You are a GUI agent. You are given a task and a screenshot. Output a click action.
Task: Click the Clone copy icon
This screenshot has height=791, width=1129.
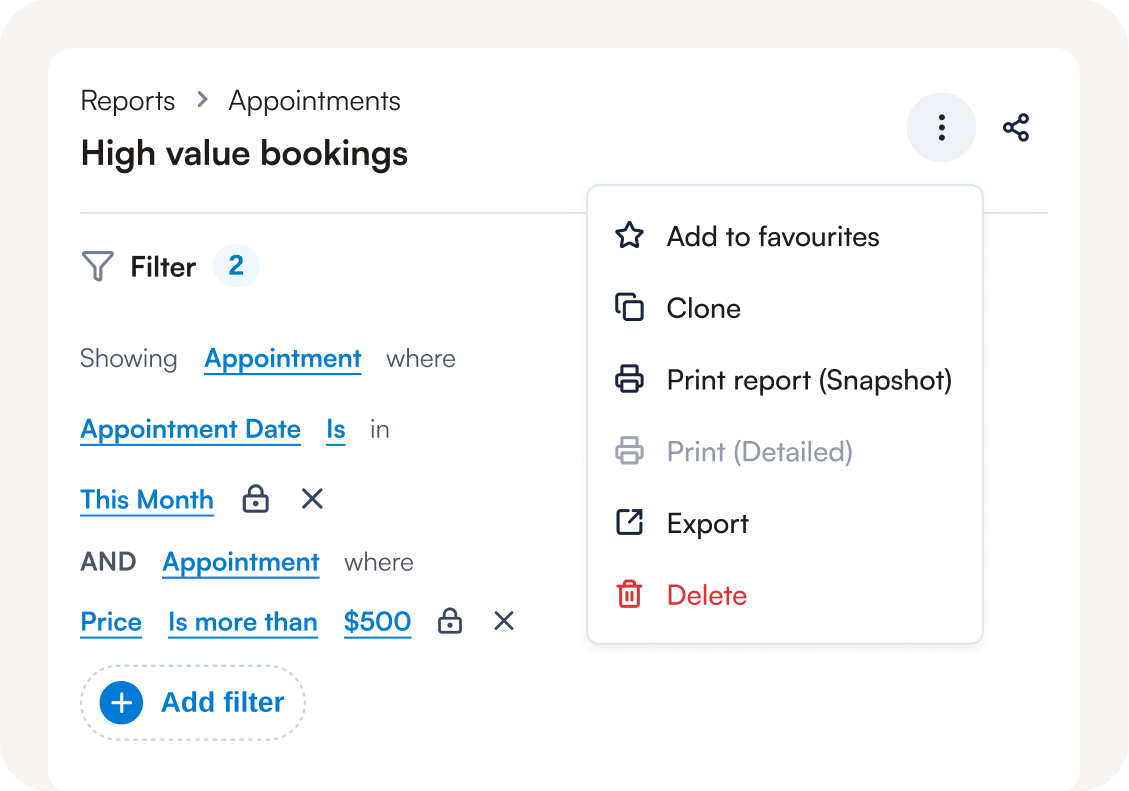tap(629, 307)
